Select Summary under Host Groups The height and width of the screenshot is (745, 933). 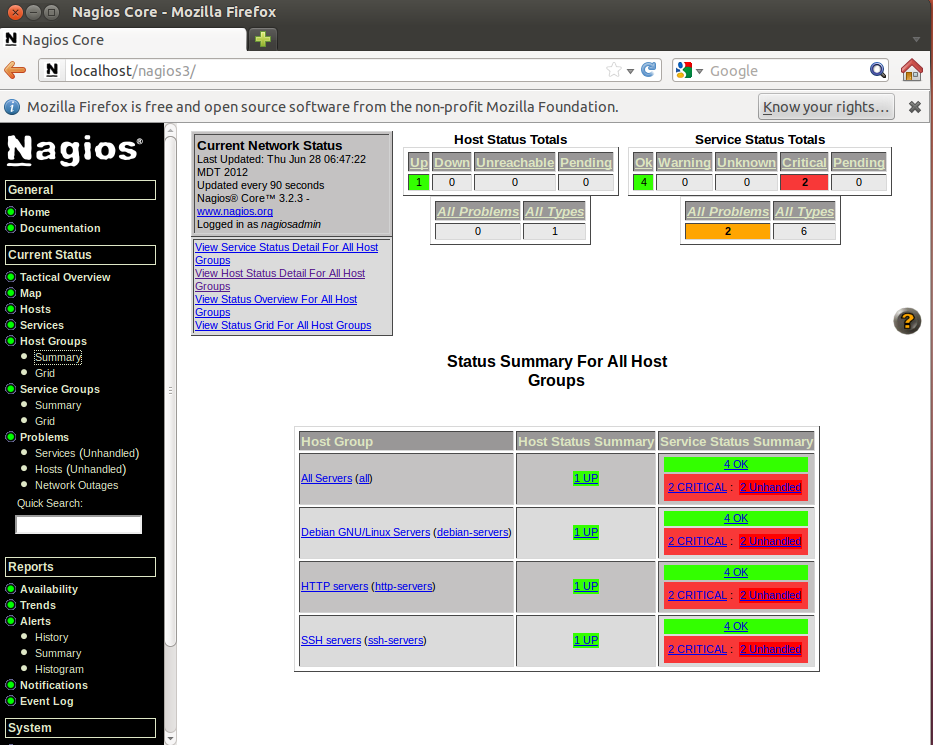coord(58,357)
